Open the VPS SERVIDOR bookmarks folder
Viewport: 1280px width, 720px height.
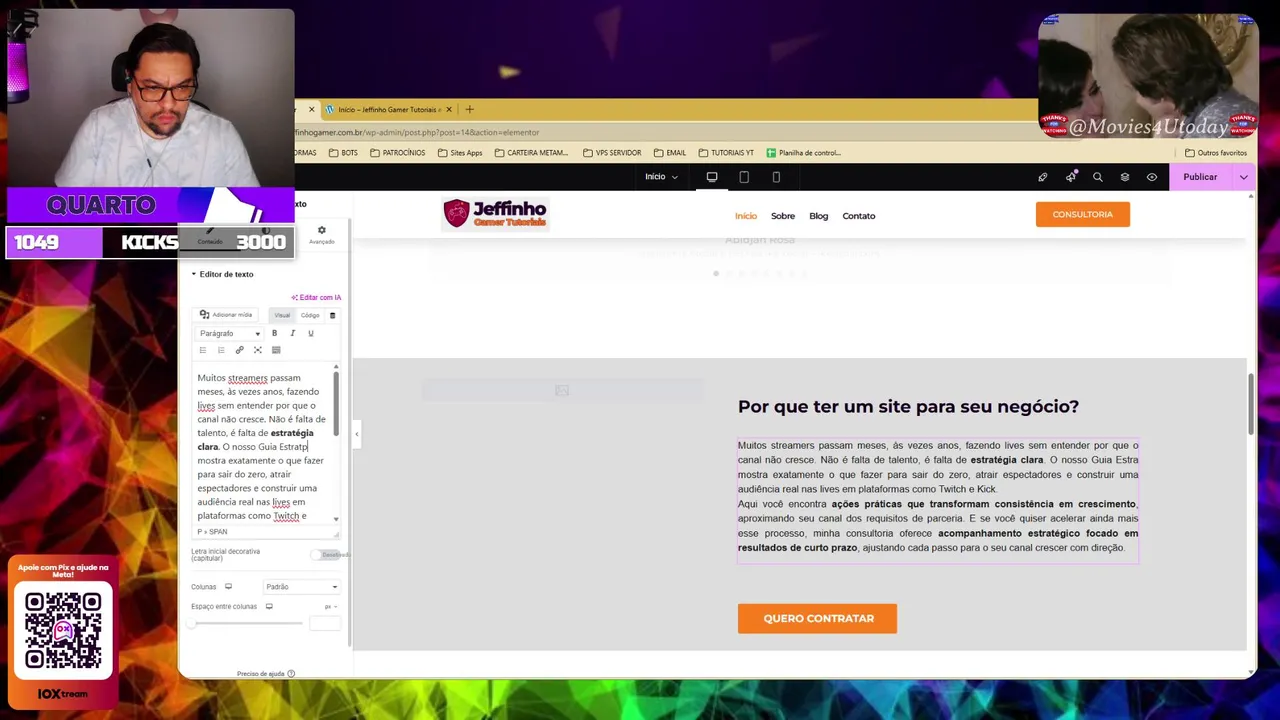click(612, 153)
